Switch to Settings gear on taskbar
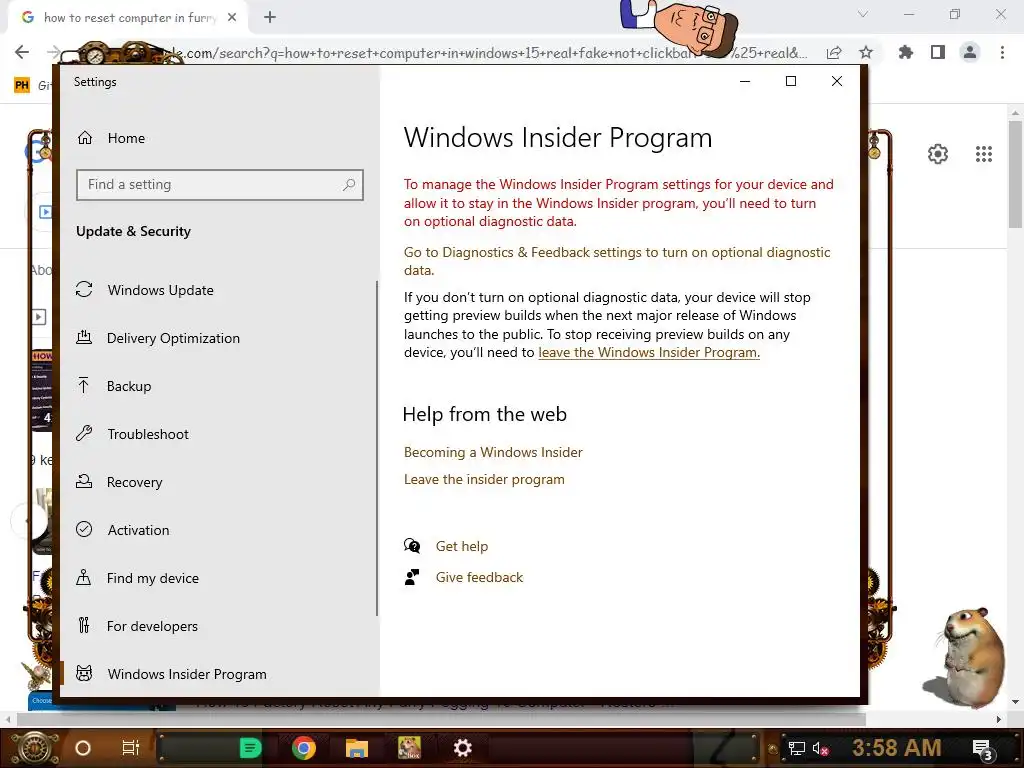Image resolution: width=1024 pixels, height=768 pixels. click(x=462, y=748)
